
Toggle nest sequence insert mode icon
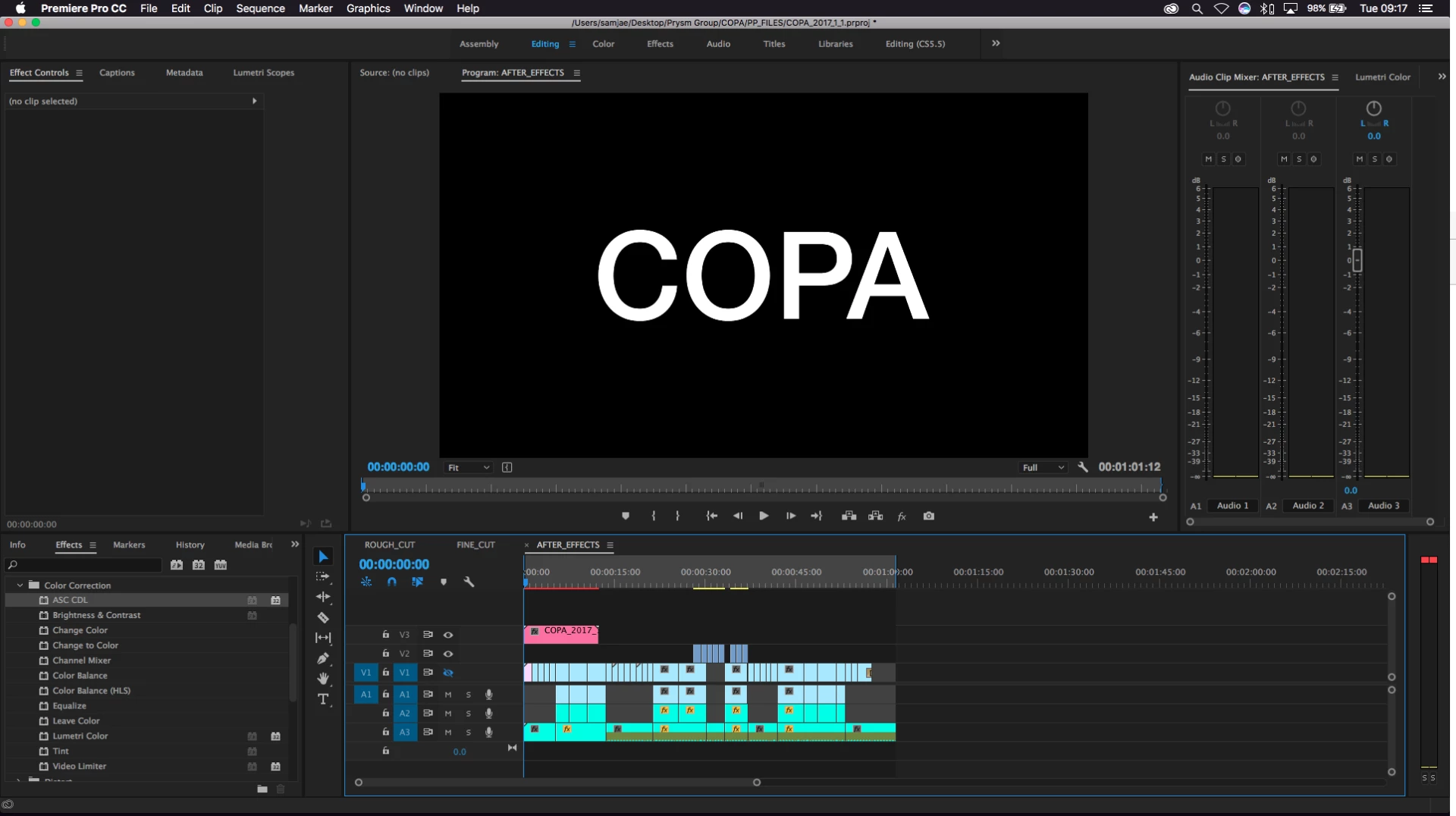point(366,582)
